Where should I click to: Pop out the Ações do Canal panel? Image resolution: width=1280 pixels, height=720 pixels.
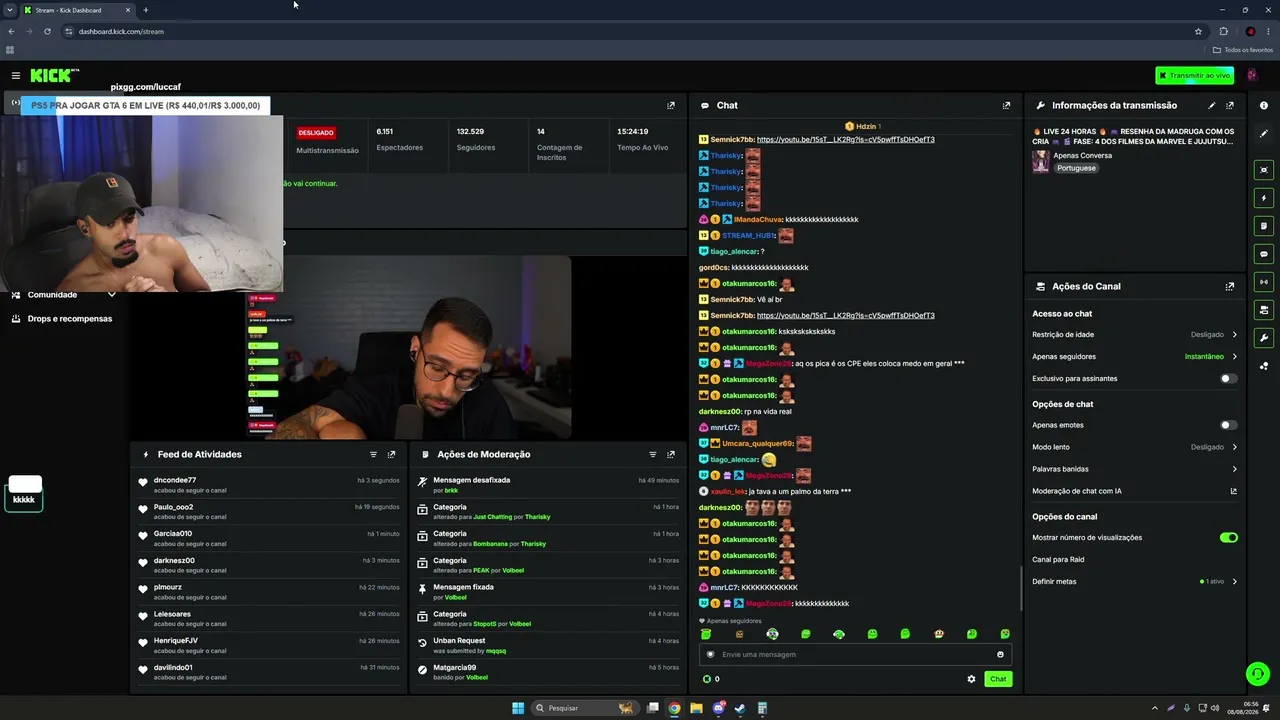click(1230, 286)
